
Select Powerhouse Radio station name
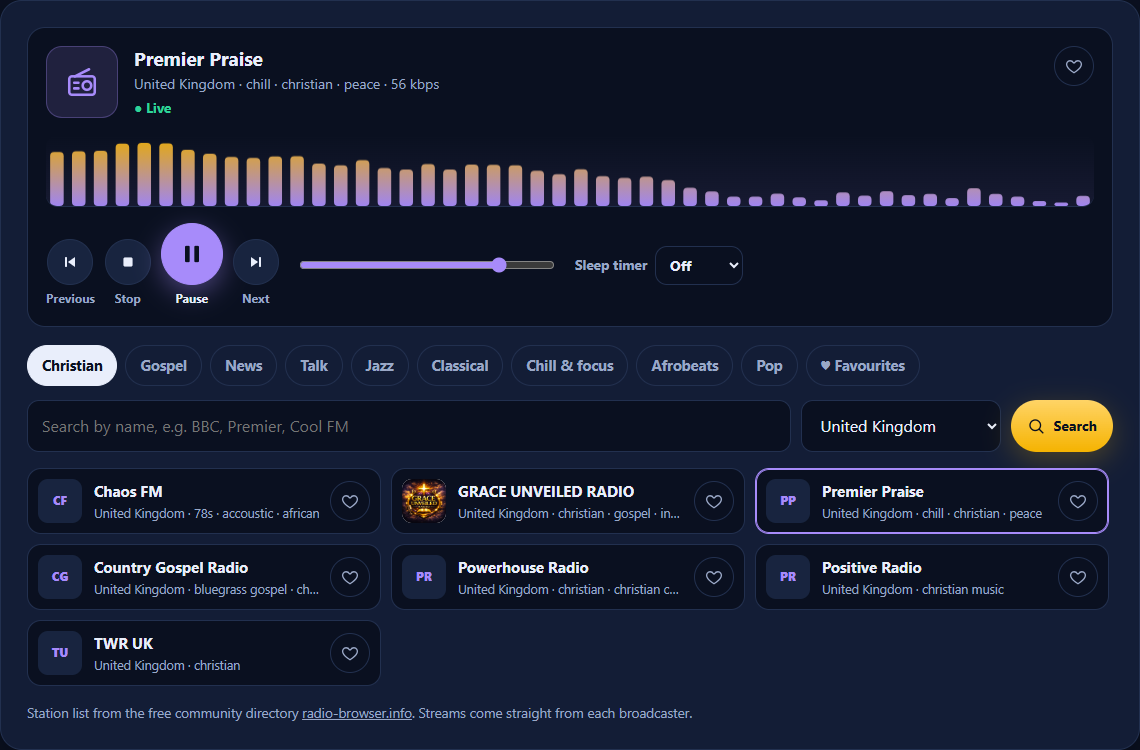tap(523, 568)
